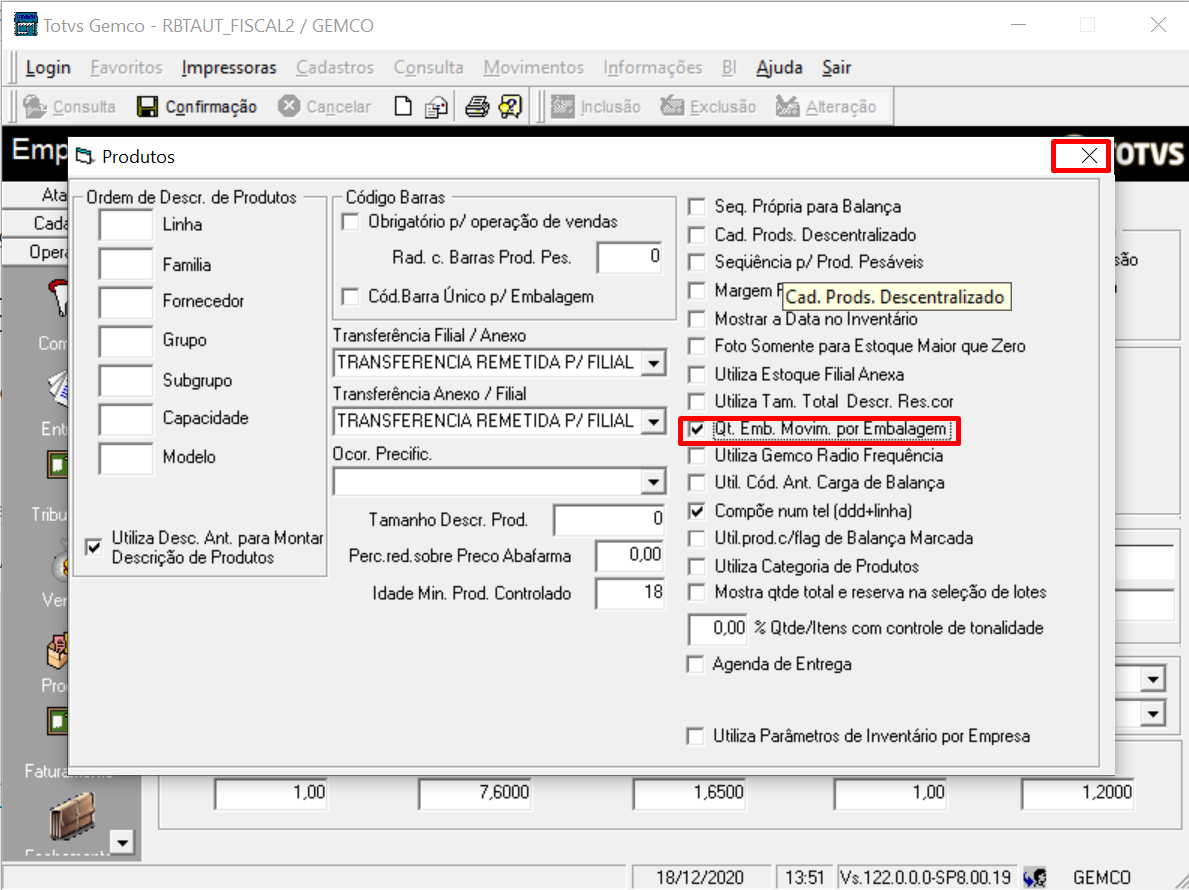
Task: Toggle Obrigatório p/ operação de vendas
Action: (350, 222)
